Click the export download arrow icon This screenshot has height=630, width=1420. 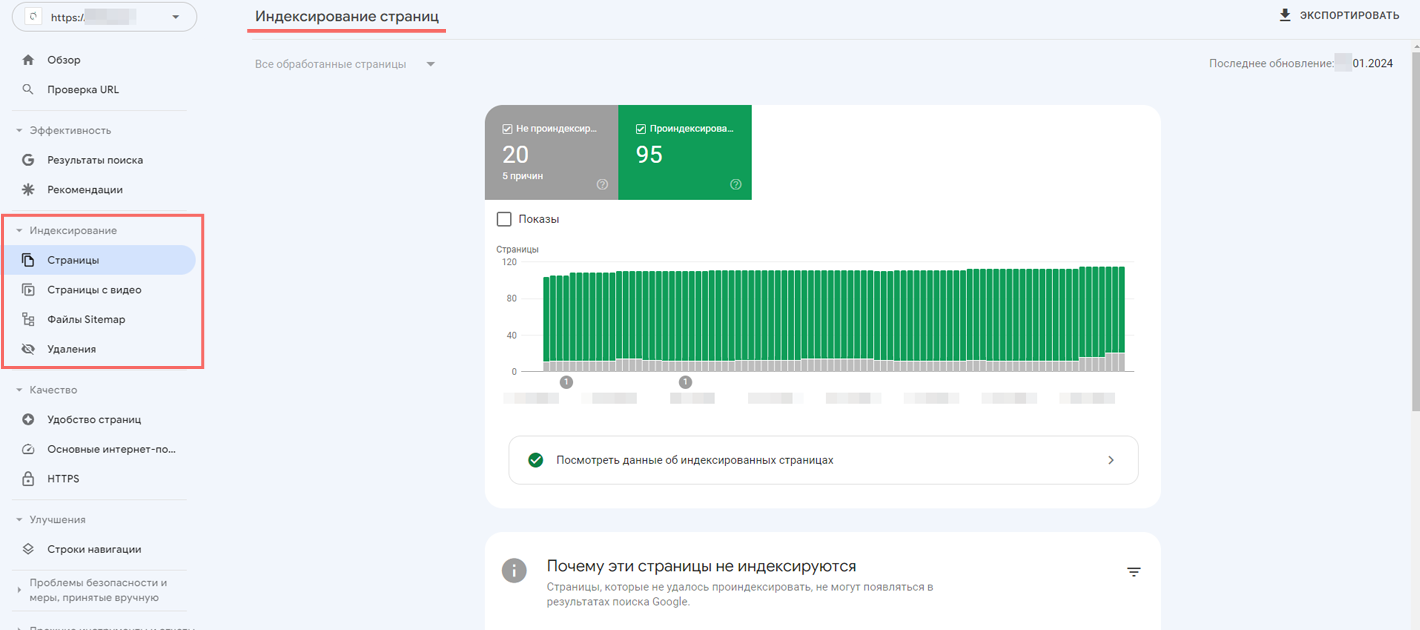(1285, 15)
